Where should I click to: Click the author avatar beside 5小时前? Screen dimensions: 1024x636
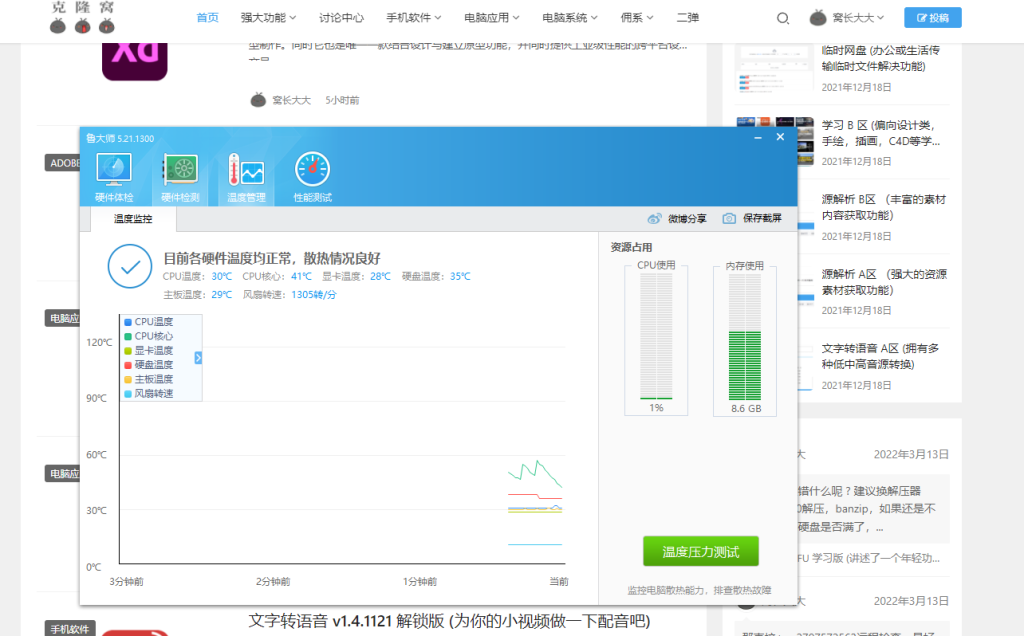pos(258,100)
